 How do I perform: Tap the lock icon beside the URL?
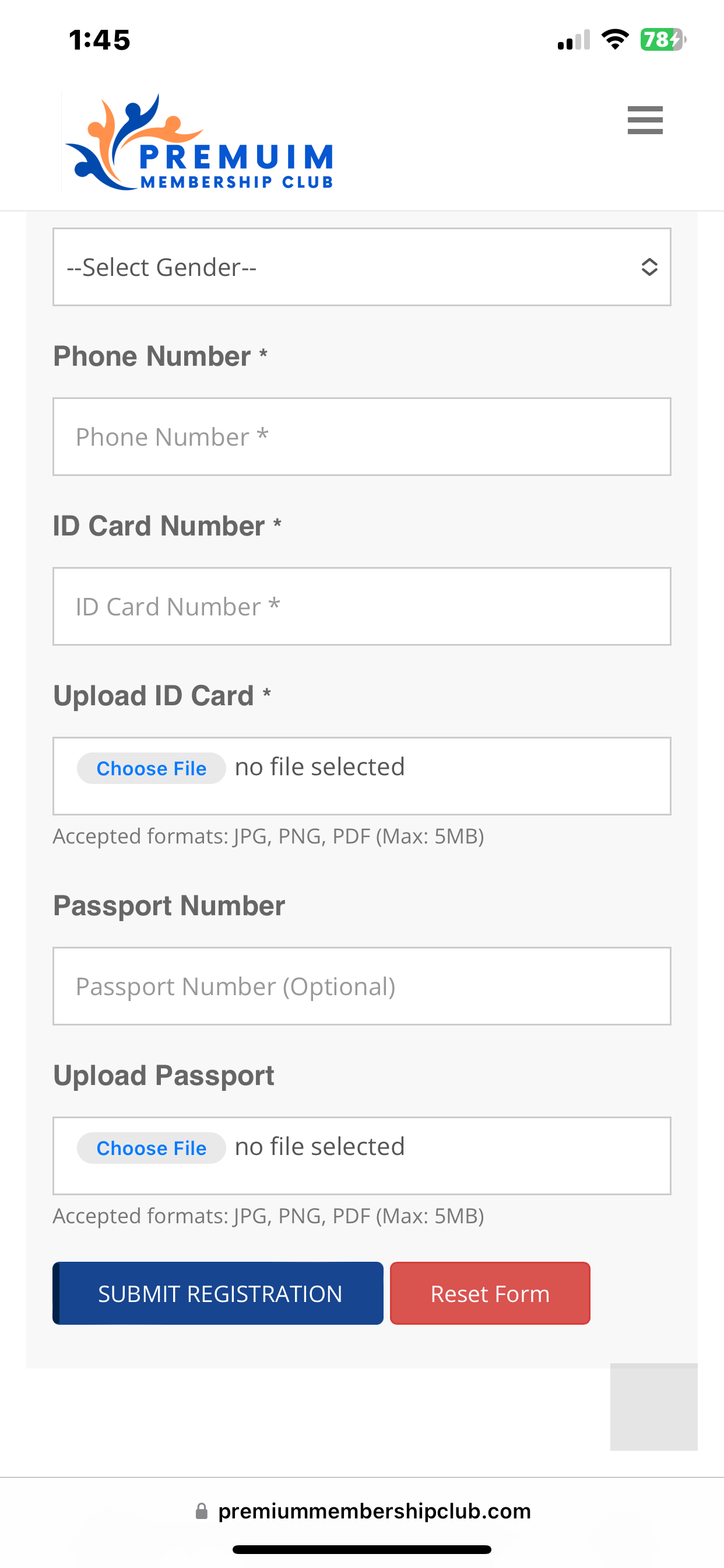[x=201, y=1511]
